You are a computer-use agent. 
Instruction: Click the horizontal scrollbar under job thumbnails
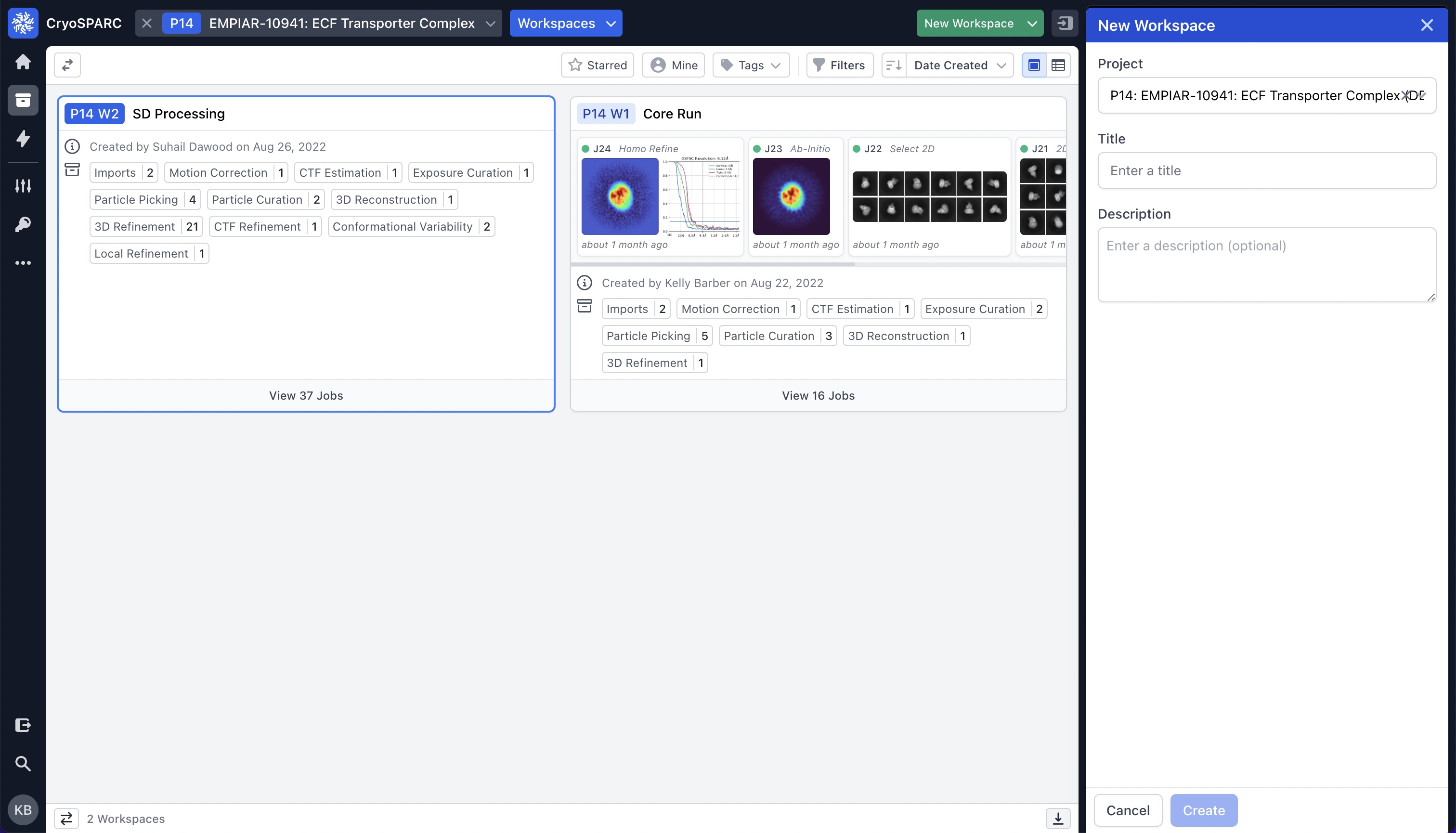coord(713,265)
